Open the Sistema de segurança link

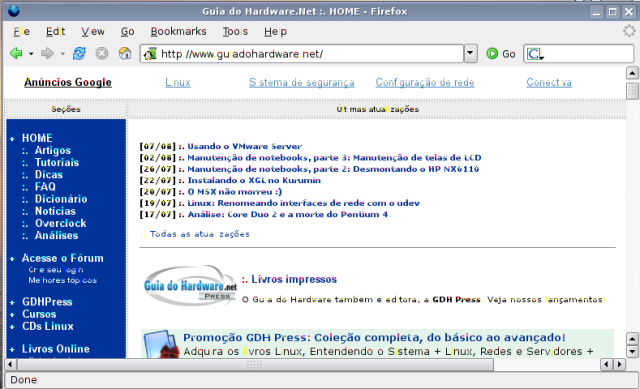point(302,82)
